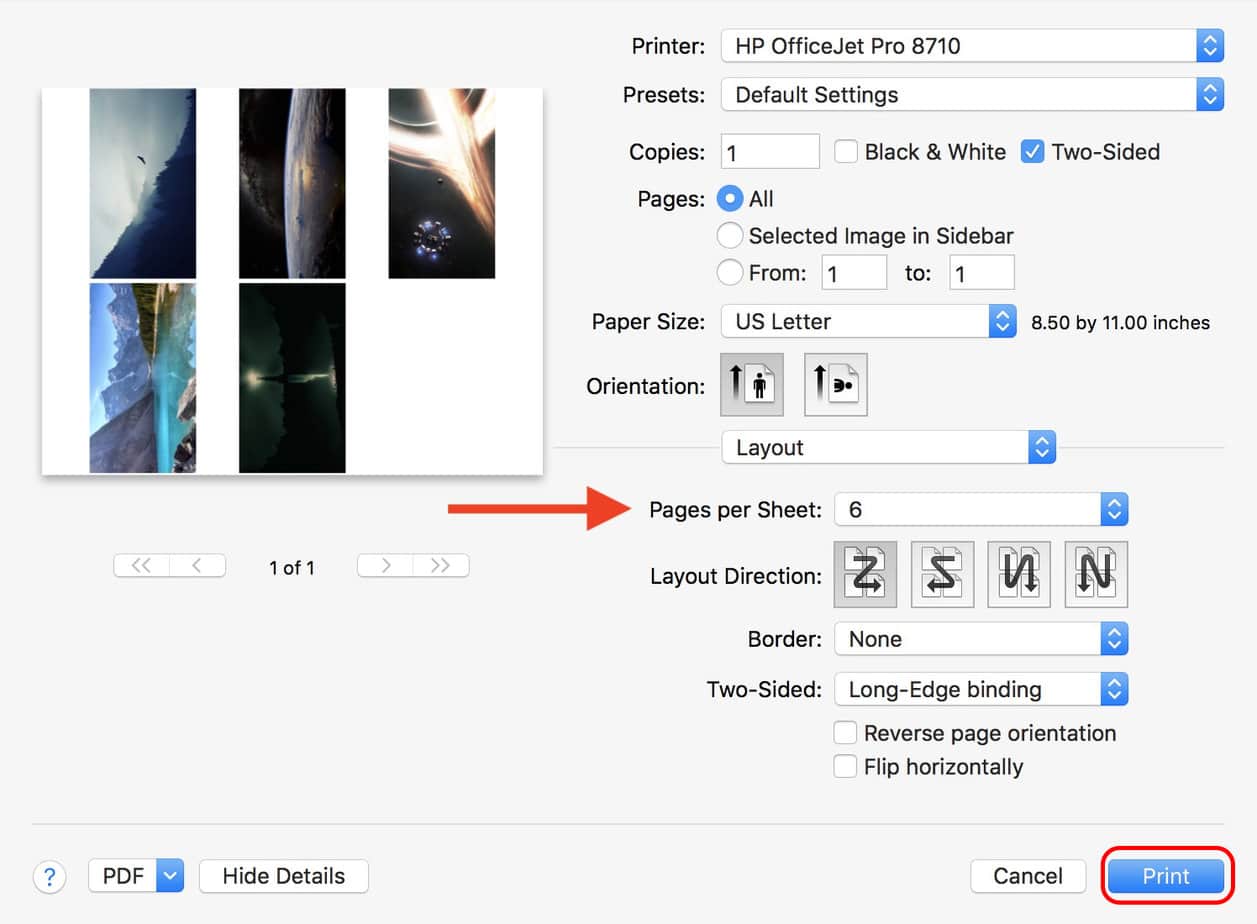Screen dimensions: 1257x924
Task: Go to next page in preview
Action: point(385,566)
